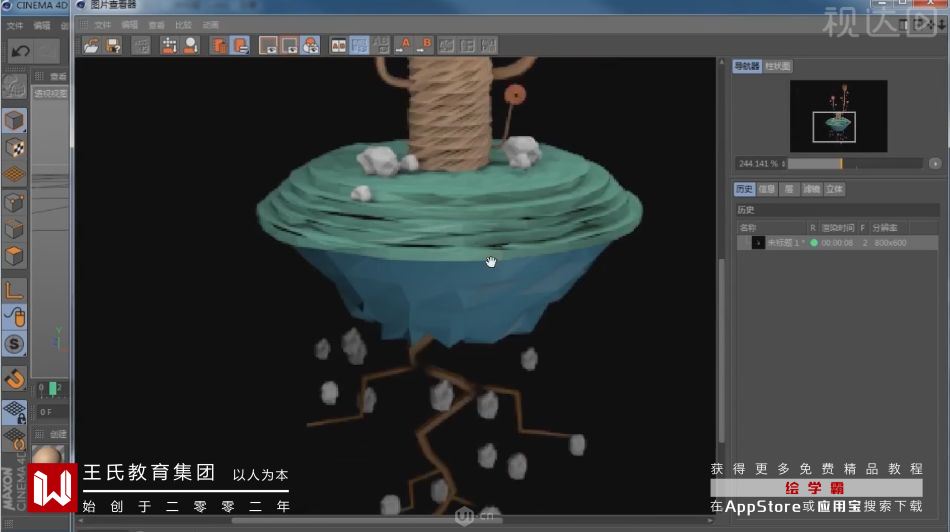Click the 分辨率 column header
950x532 pixels.
pyautogui.click(x=885, y=228)
